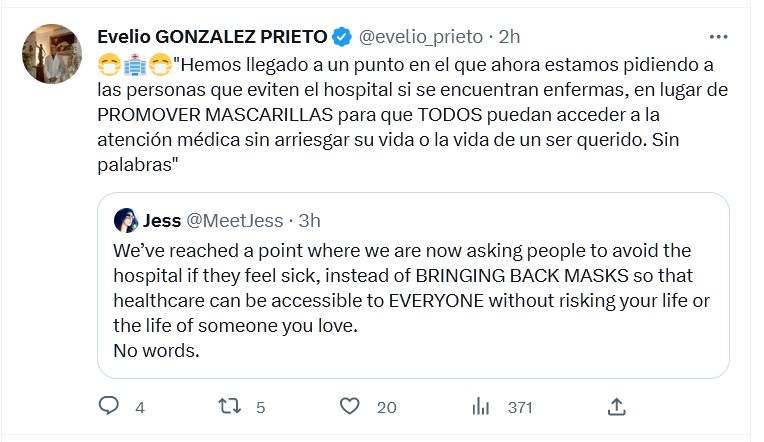
Task: Click the blue verified badge
Action: pyautogui.click(x=341, y=37)
